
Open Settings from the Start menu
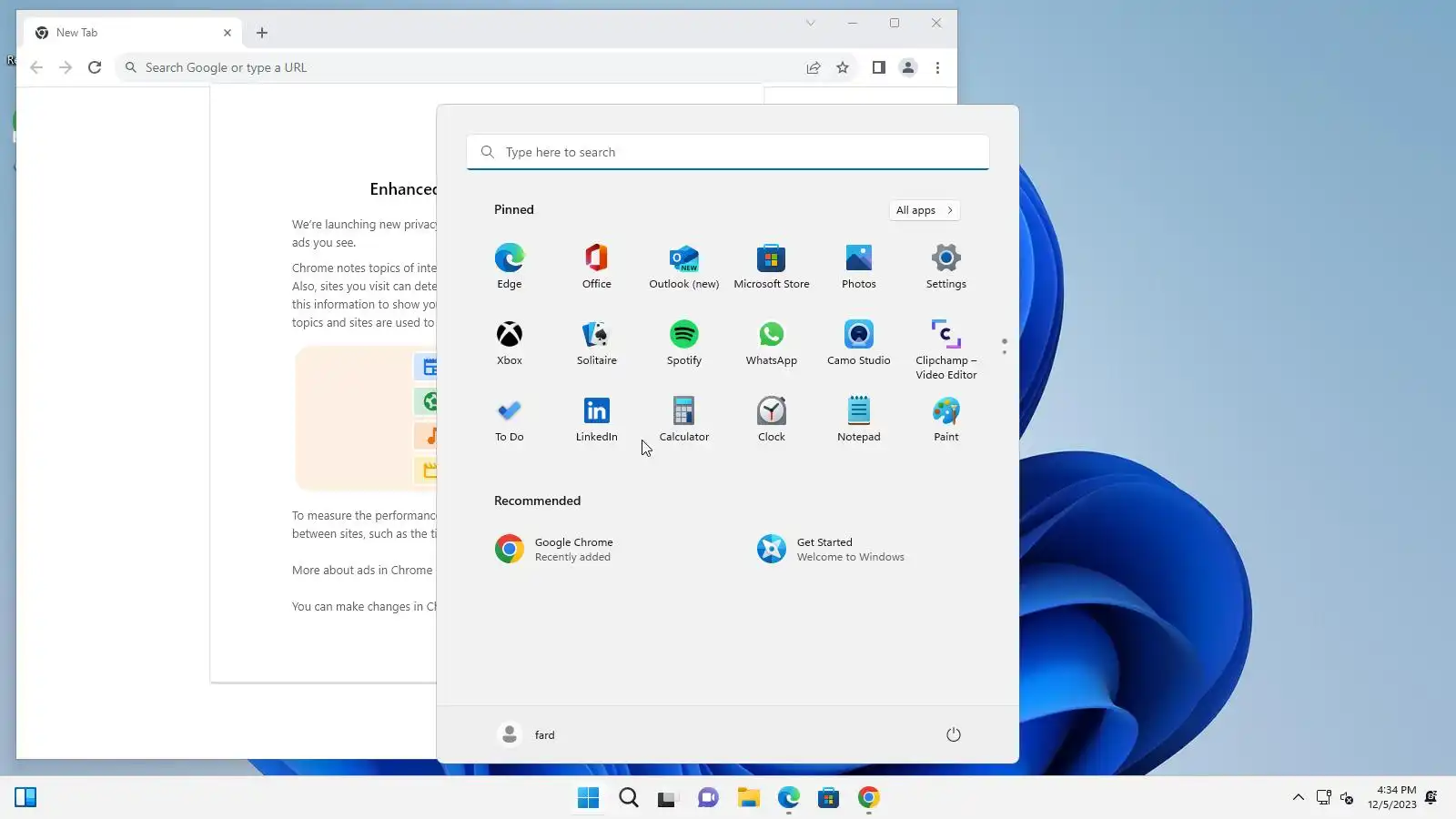[x=946, y=267]
